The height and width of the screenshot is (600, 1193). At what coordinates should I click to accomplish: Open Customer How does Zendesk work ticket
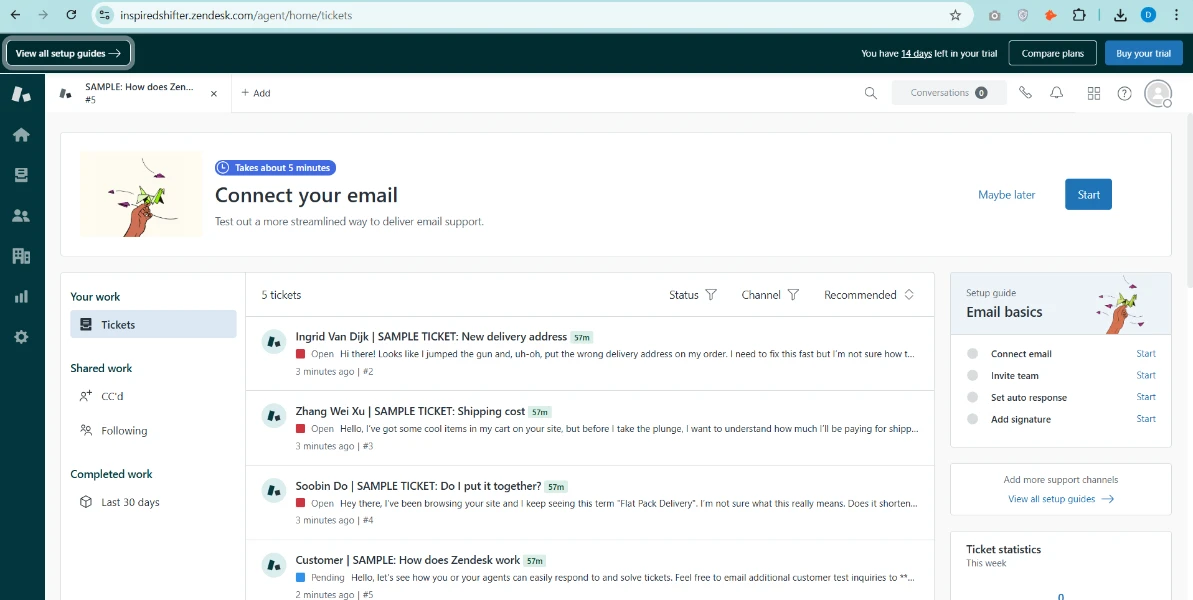[590, 570]
